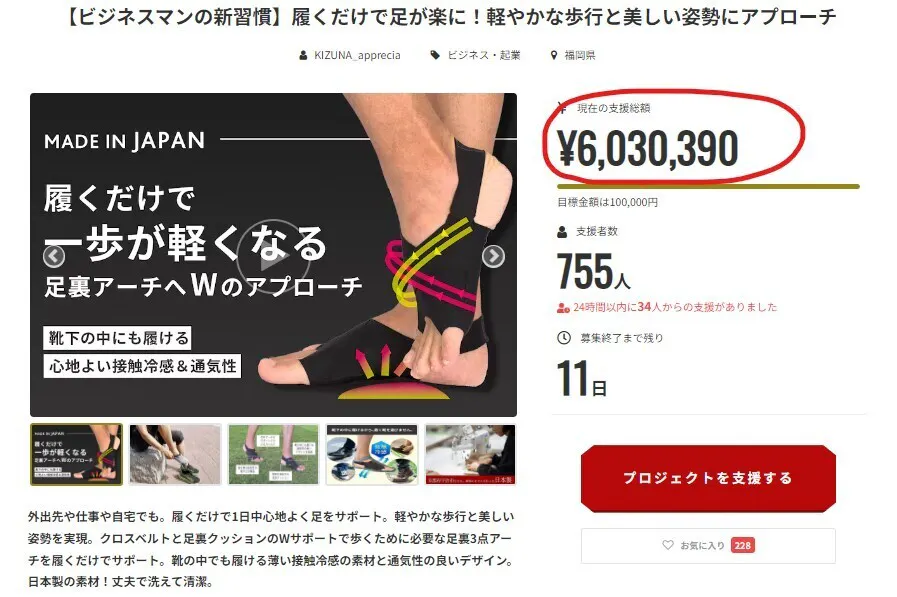Select the first MADE IN JAPAN thumbnail
Viewport: 897px width, 597px height.
(x=76, y=454)
